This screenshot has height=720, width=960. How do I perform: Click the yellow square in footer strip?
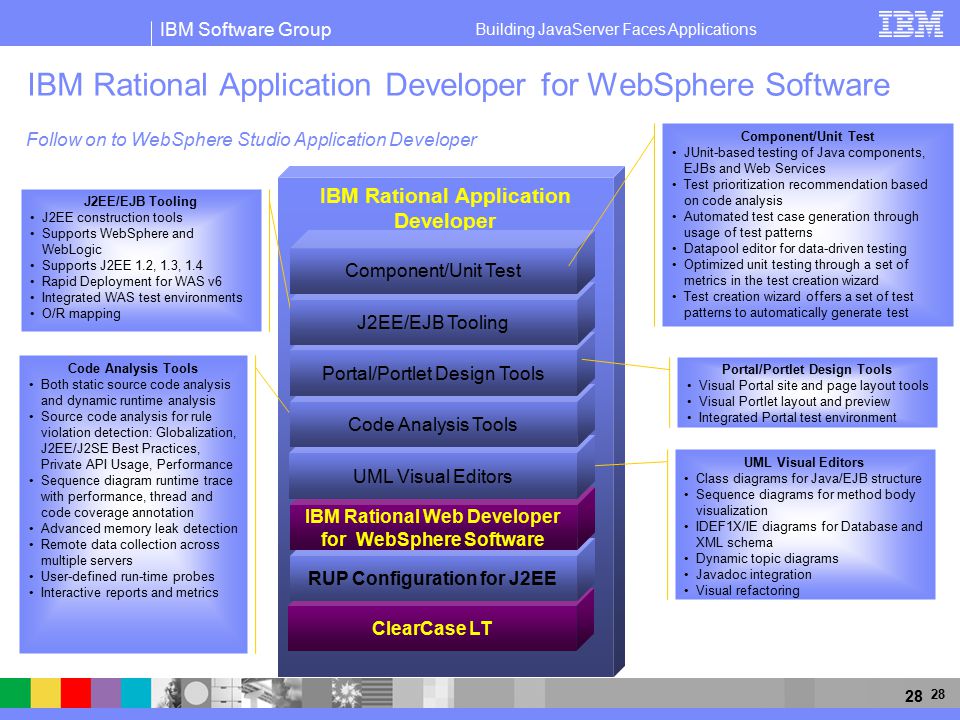(x=46, y=693)
